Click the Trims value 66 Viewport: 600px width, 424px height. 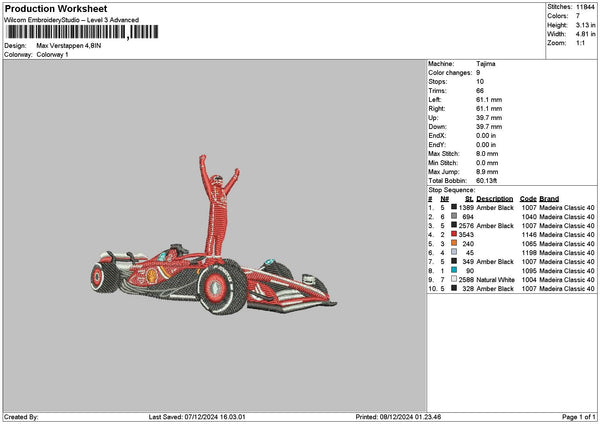pos(480,91)
